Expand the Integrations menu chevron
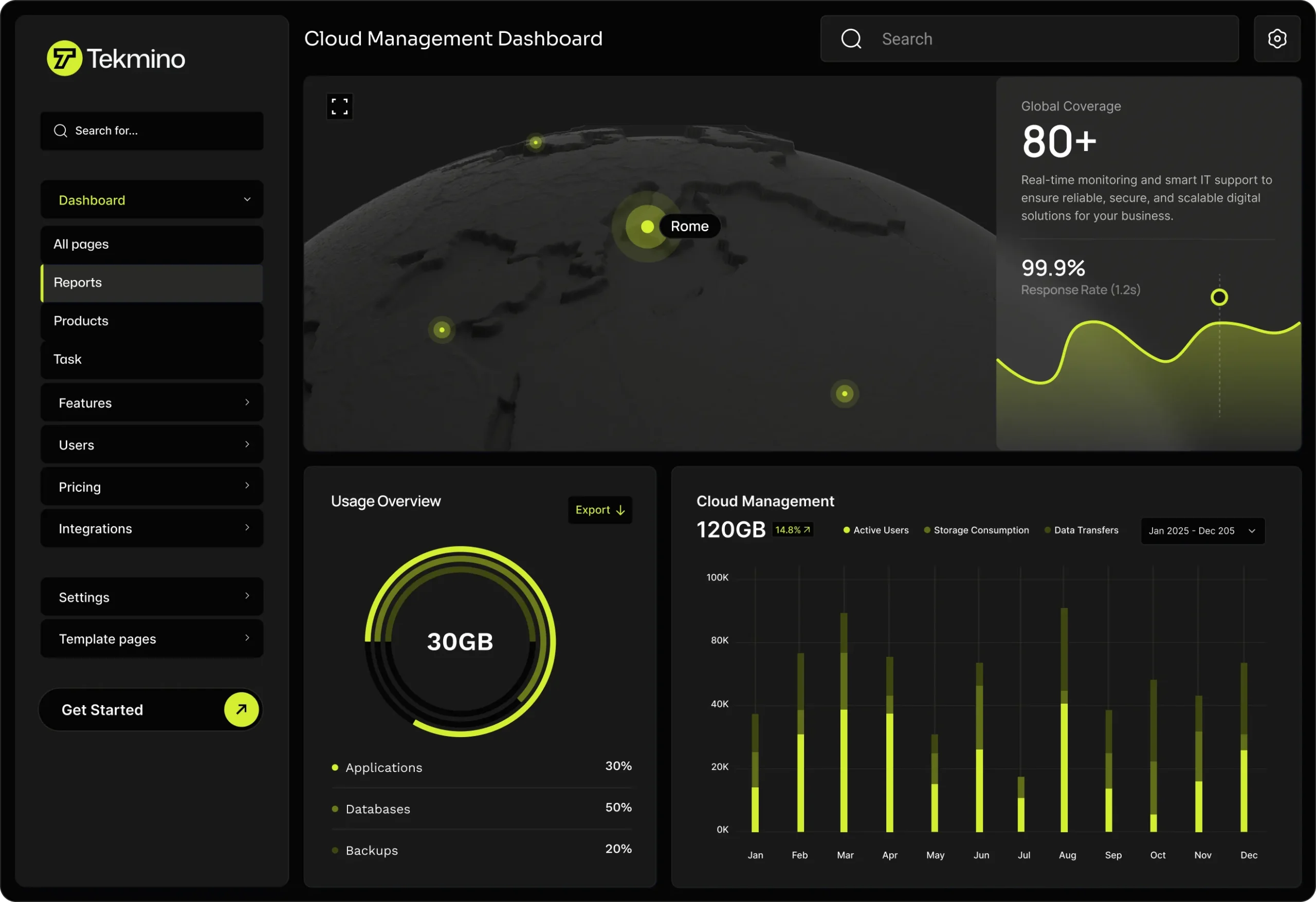 pyautogui.click(x=247, y=528)
